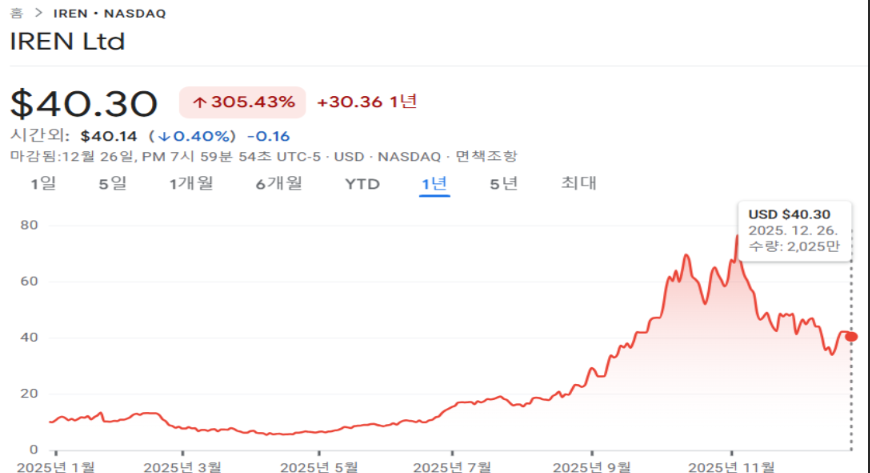Click the IREN Ltd company title

(x=68, y=42)
